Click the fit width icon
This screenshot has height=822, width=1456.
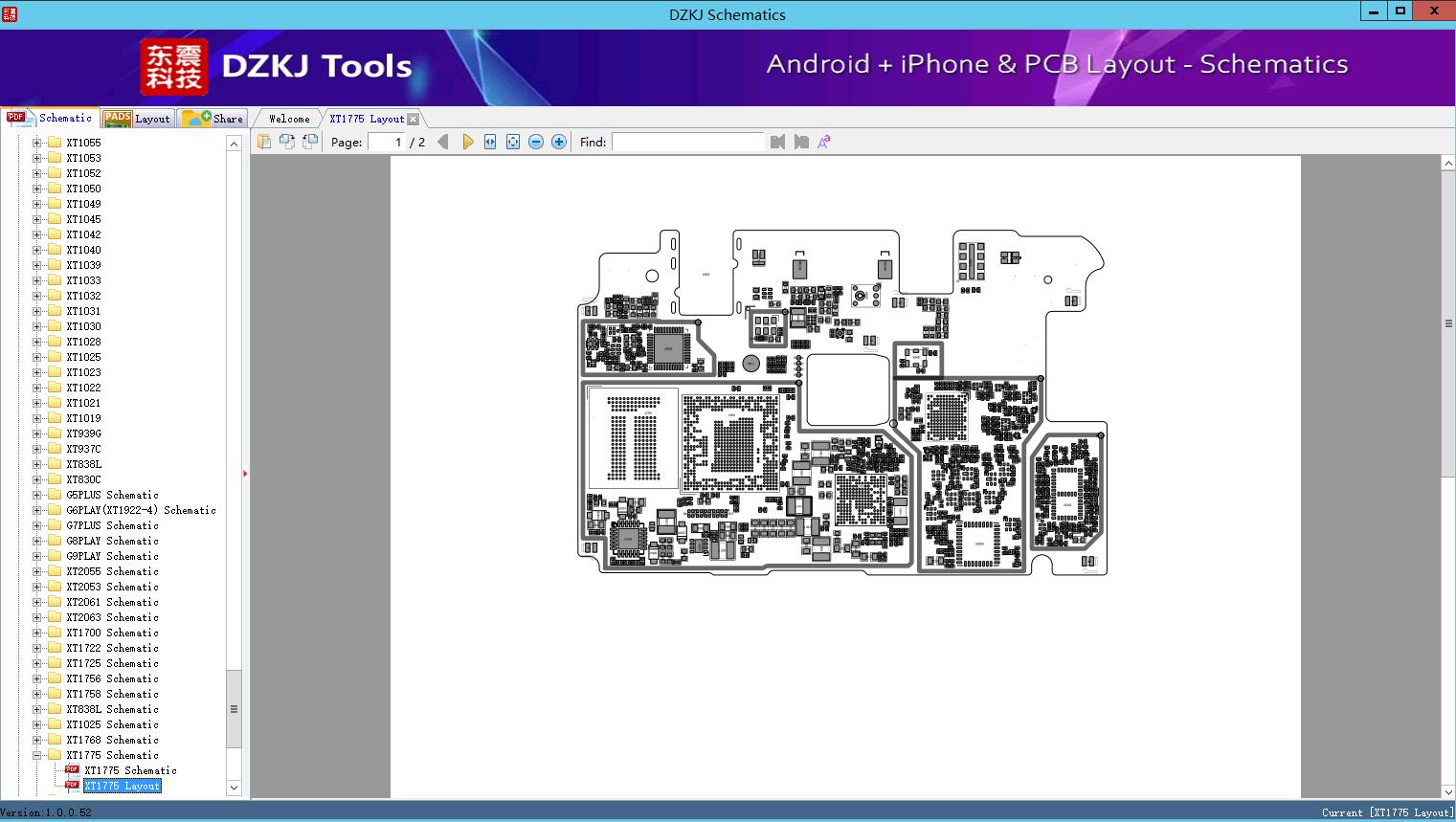point(490,142)
